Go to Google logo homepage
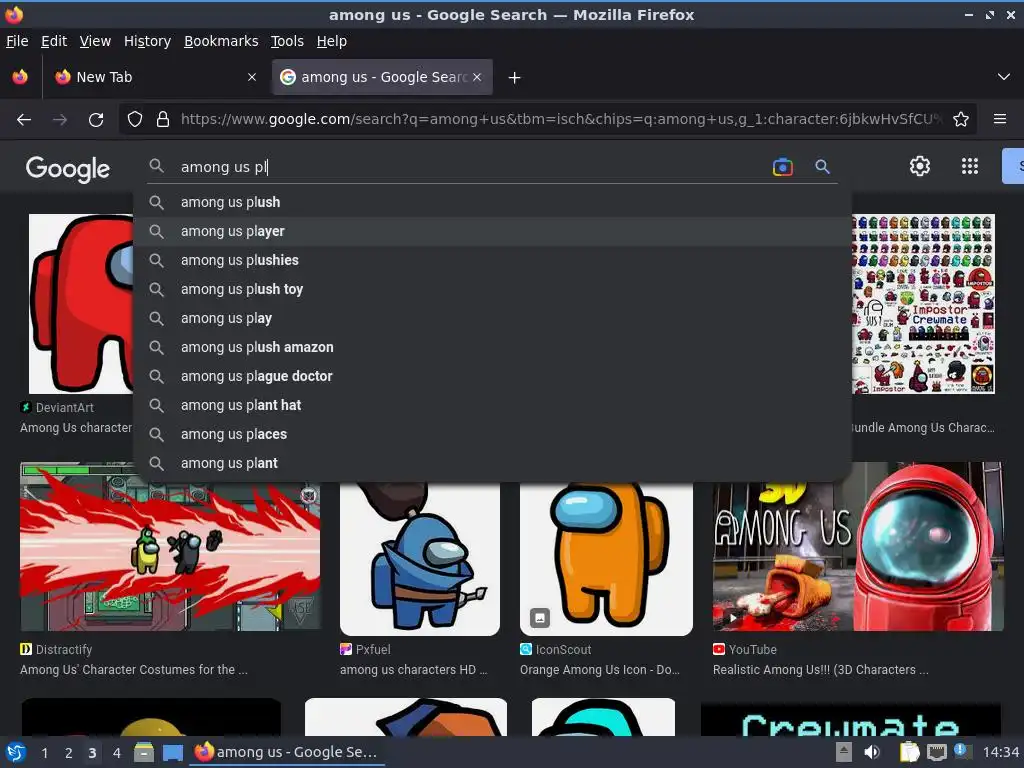Screen dimensions: 1024x768 point(68,168)
